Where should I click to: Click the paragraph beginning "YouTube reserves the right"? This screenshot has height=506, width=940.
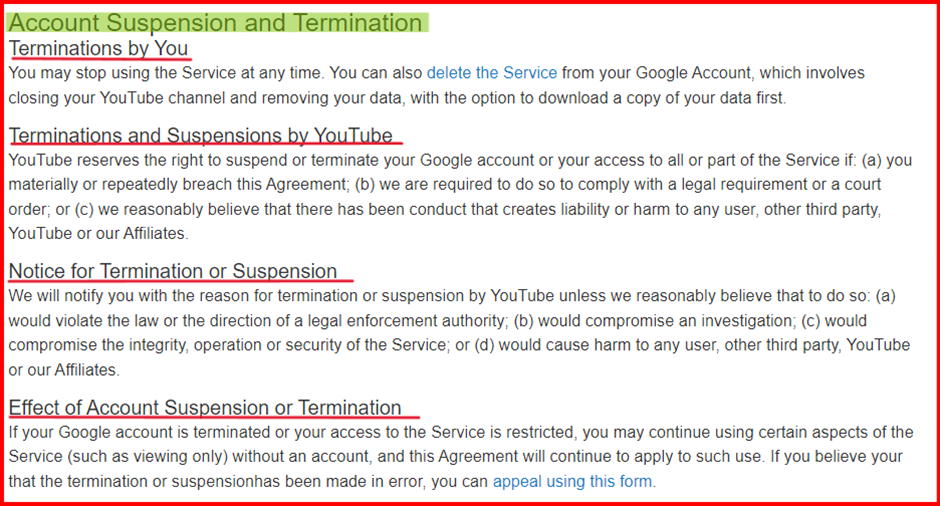click(x=460, y=197)
